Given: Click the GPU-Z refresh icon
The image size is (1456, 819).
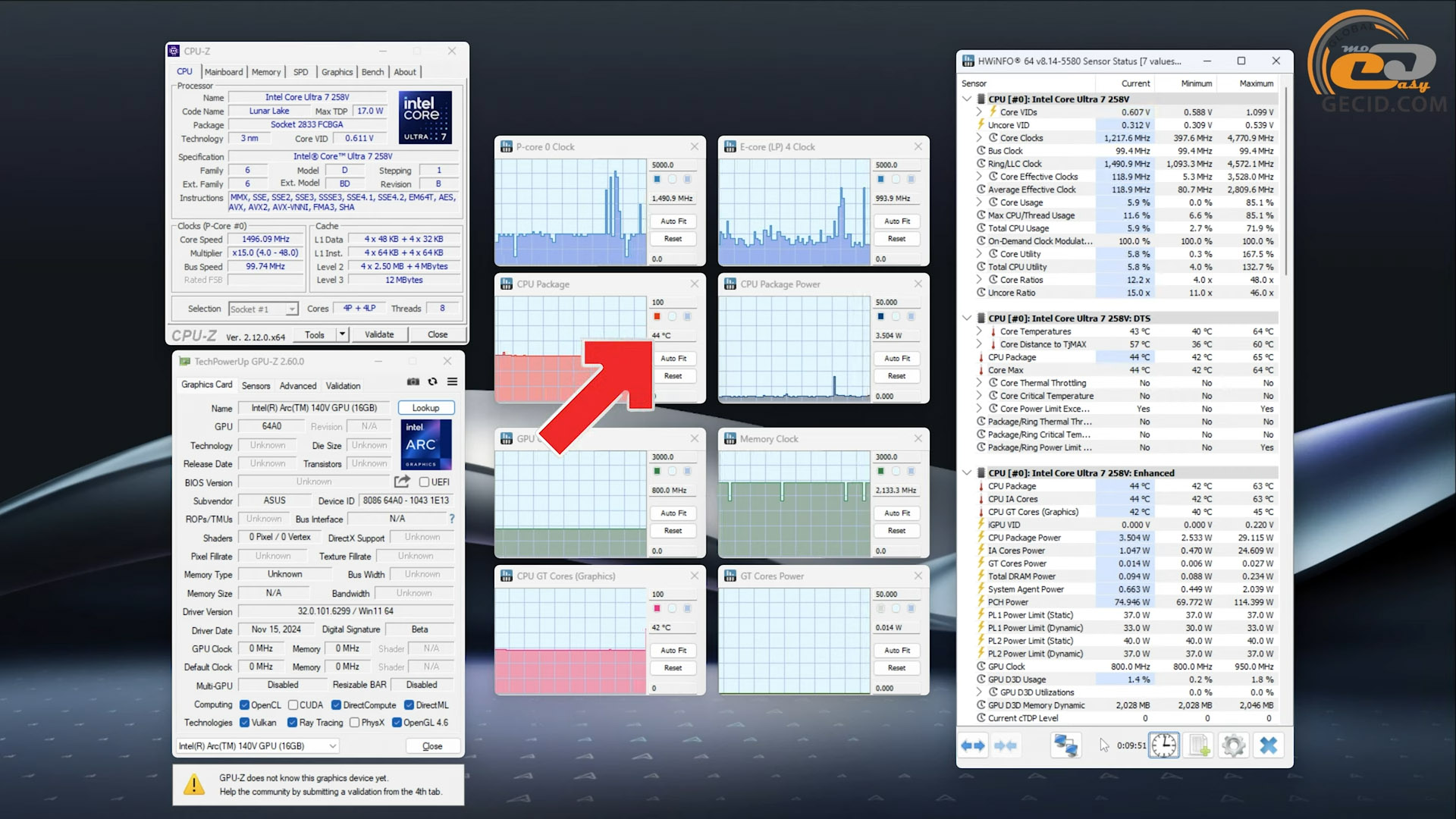Looking at the screenshot, I should [432, 382].
